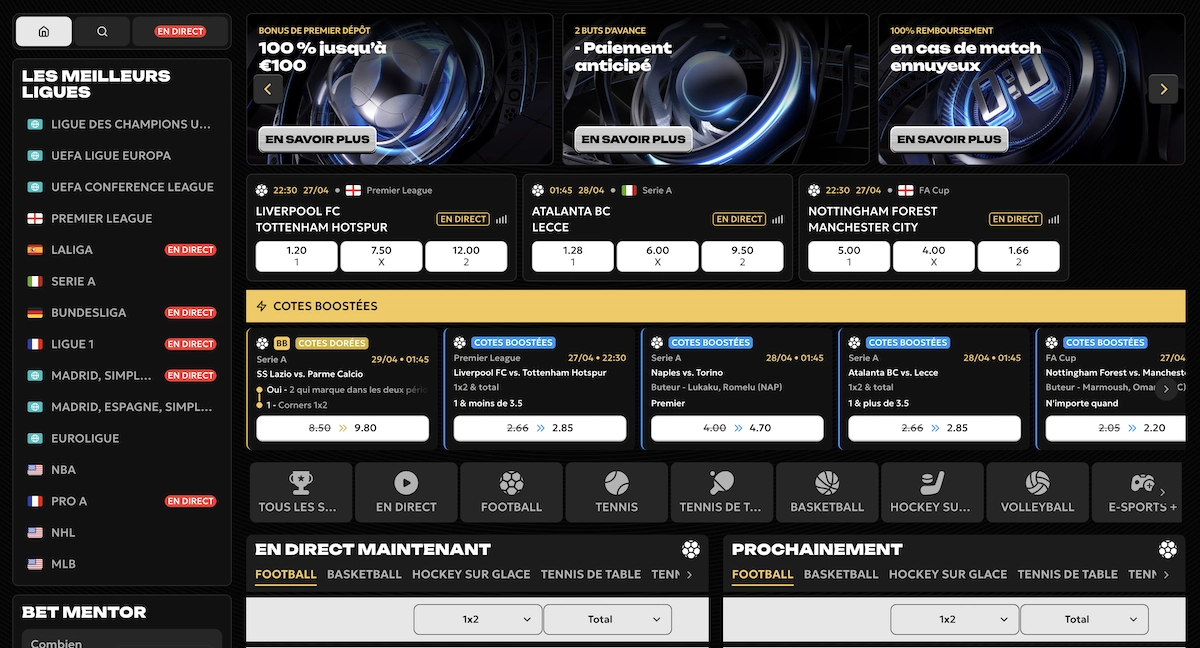Pick the boosted 9.80 odds for Lazio vs Parme
Viewport: 1200px width, 648px height.
(x=340, y=427)
